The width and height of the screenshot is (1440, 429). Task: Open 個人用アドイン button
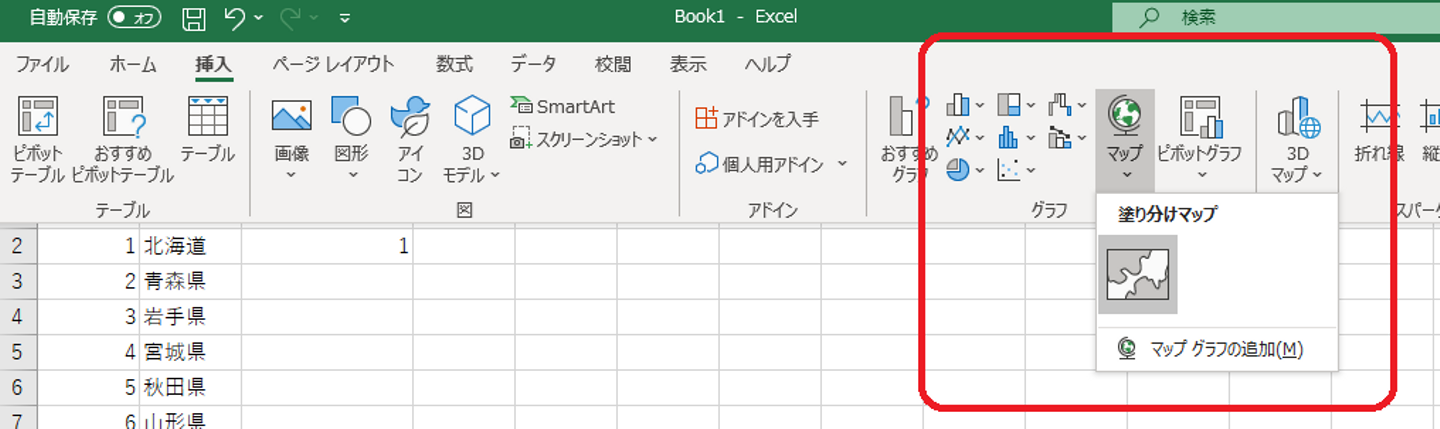(759, 164)
